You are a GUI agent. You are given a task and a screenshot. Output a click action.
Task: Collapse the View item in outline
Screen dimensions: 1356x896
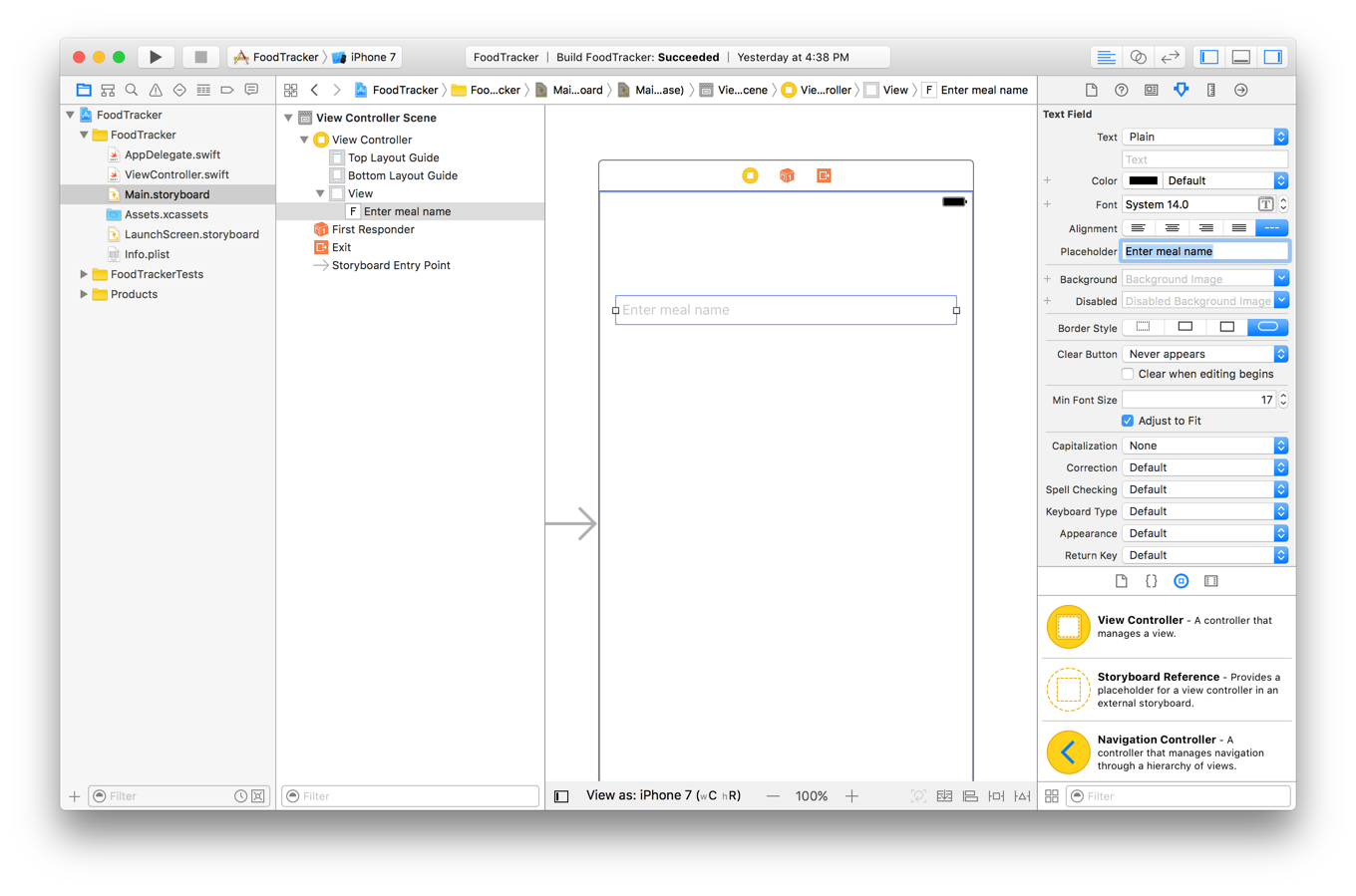point(320,193)
